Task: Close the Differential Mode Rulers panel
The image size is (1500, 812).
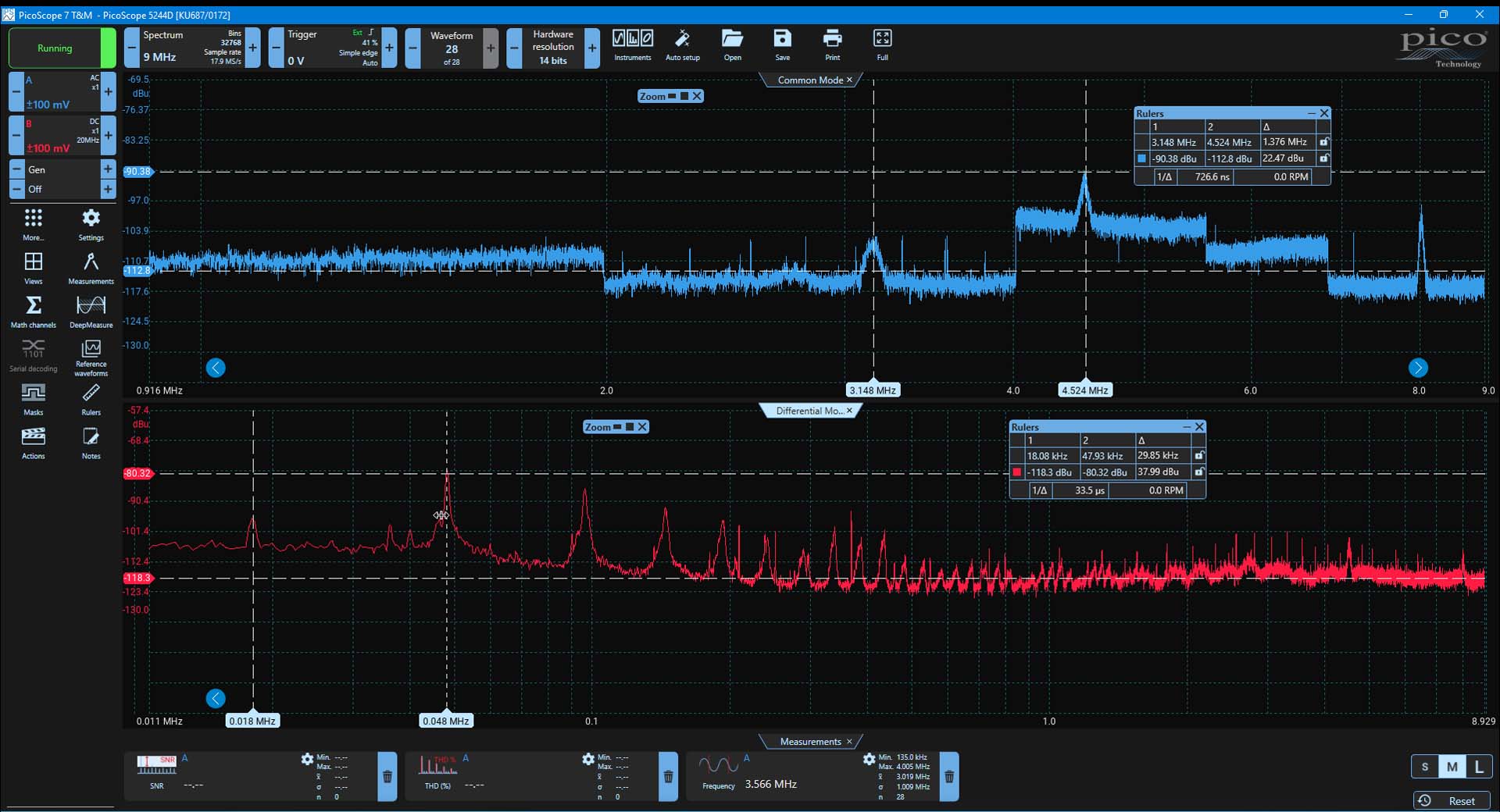Action: (1199, 427)
